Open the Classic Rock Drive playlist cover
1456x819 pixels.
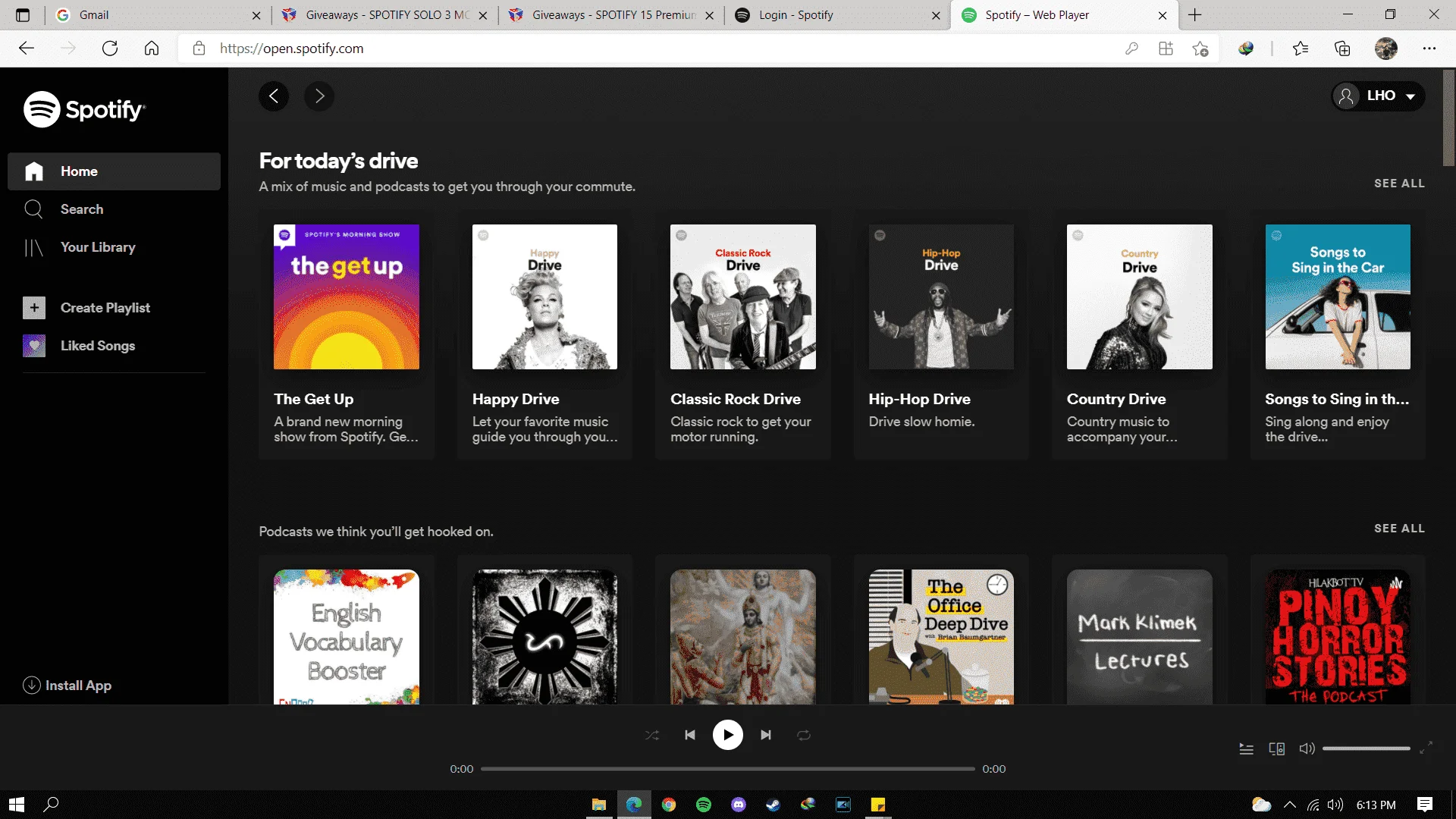point(743,297)
